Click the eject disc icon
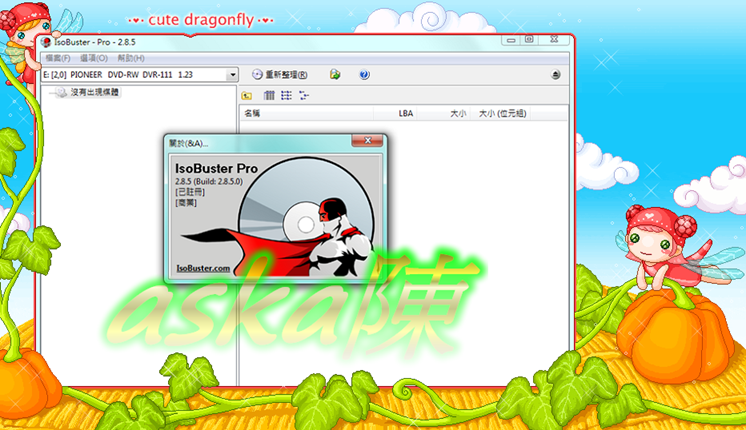This screenshot has width=746, height=430. [555, 75]
